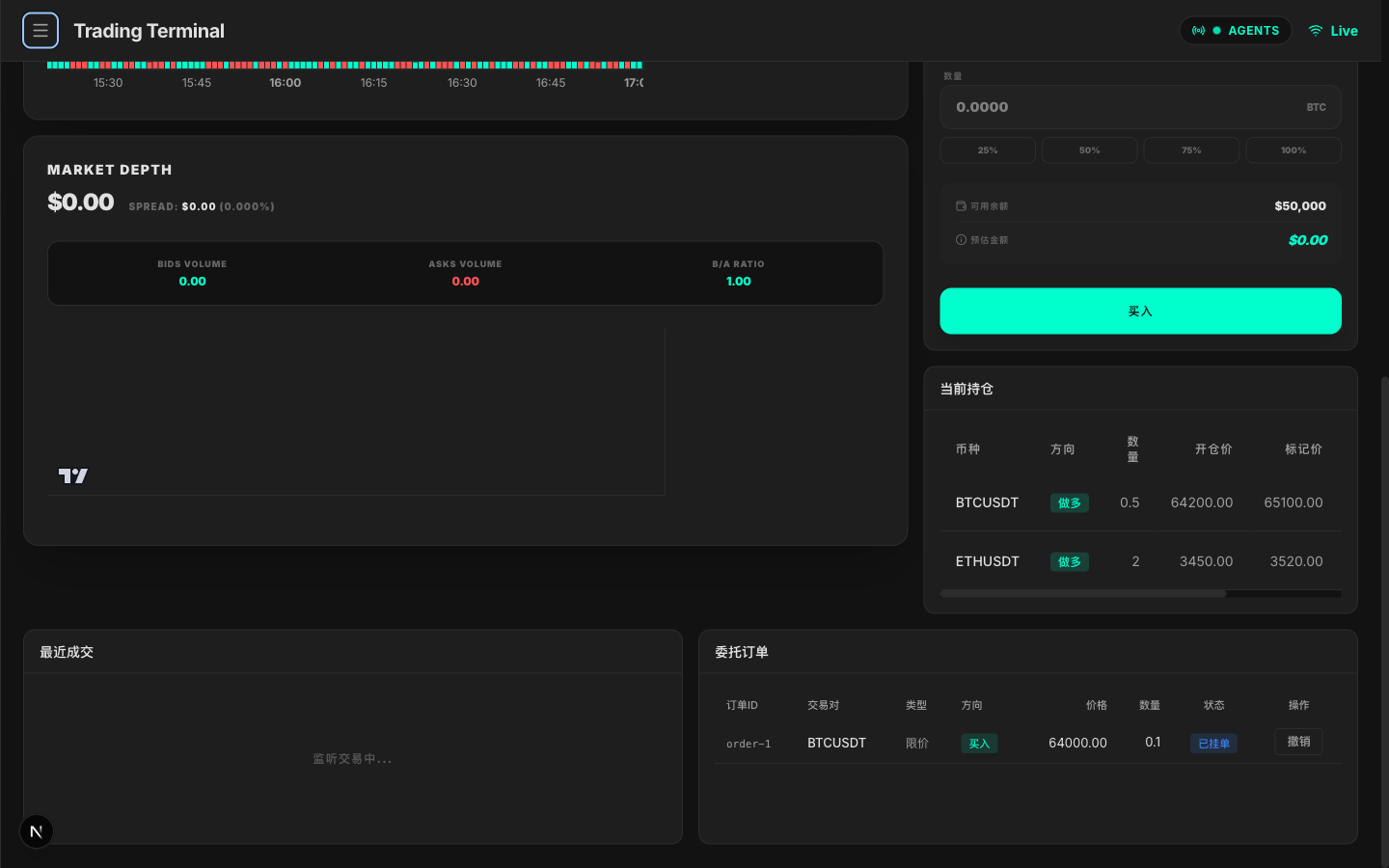Open the hamburger menu icon
The image size is (1389, 868).
click(41, 31)
